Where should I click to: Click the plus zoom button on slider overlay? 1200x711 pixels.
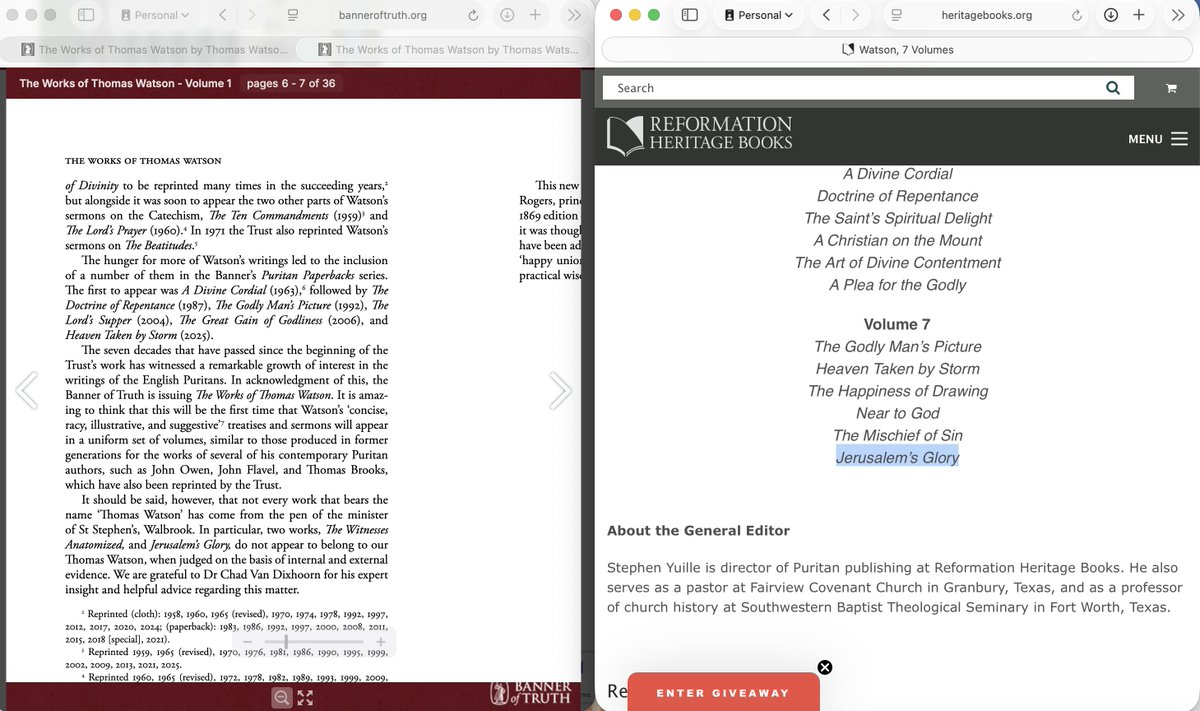coord(380,641)
